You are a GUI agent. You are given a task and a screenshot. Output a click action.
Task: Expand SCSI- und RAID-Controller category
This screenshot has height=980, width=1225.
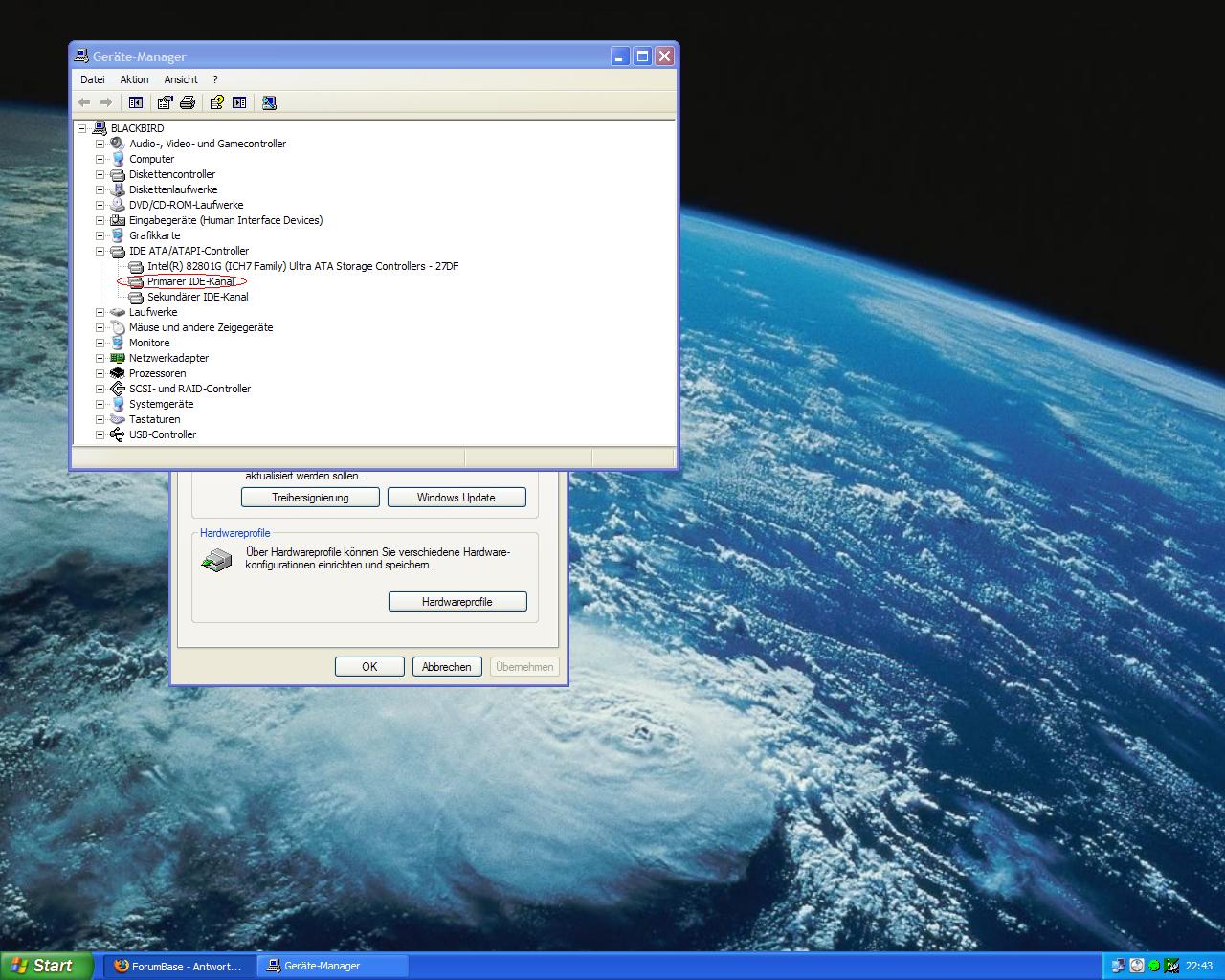pyautogui.click(x=100, y=389)
